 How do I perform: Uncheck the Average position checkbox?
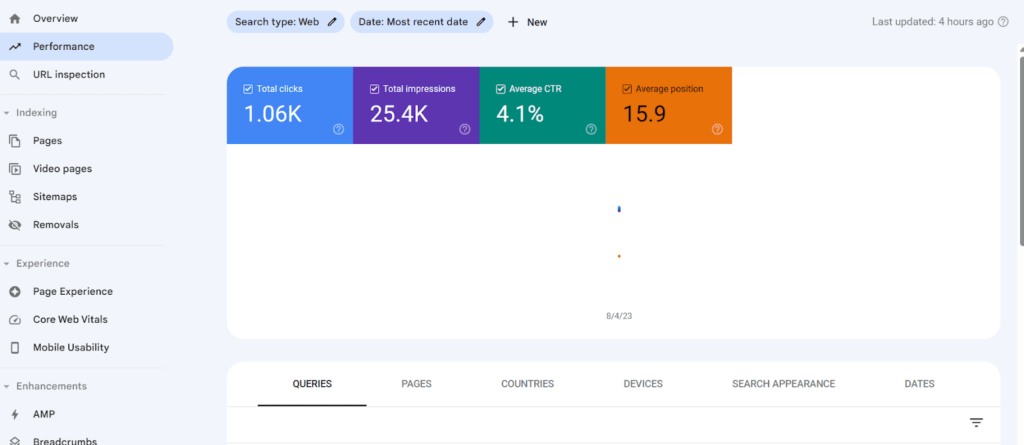(627, 89)
